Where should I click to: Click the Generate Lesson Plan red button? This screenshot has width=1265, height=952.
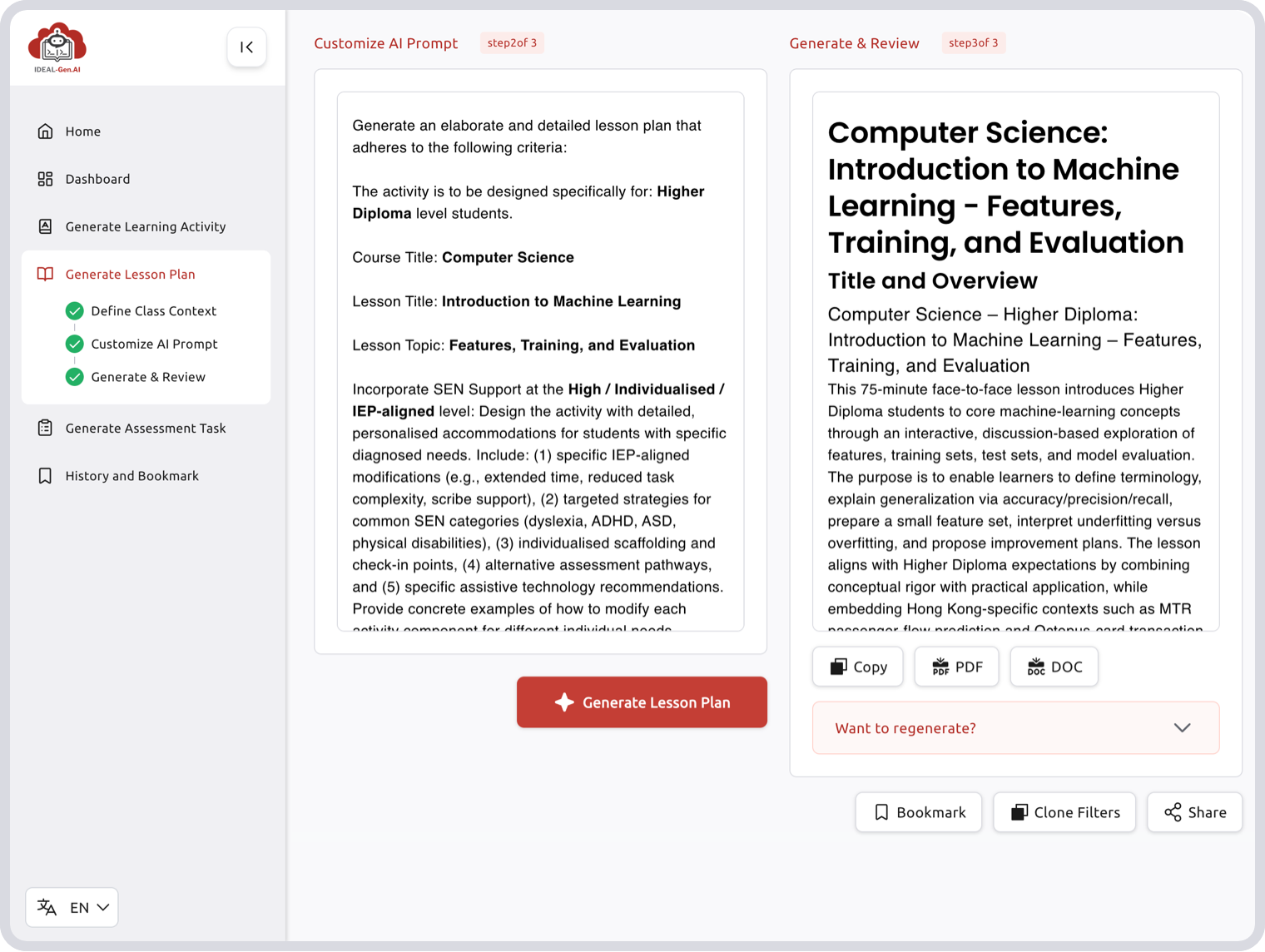tap(642, 702)
